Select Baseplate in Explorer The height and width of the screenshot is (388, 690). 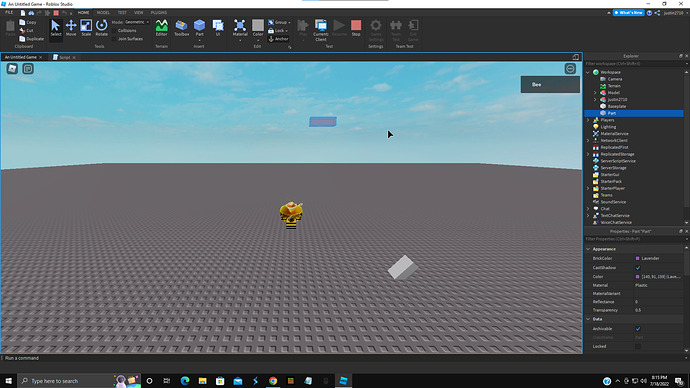coord(616,106)
